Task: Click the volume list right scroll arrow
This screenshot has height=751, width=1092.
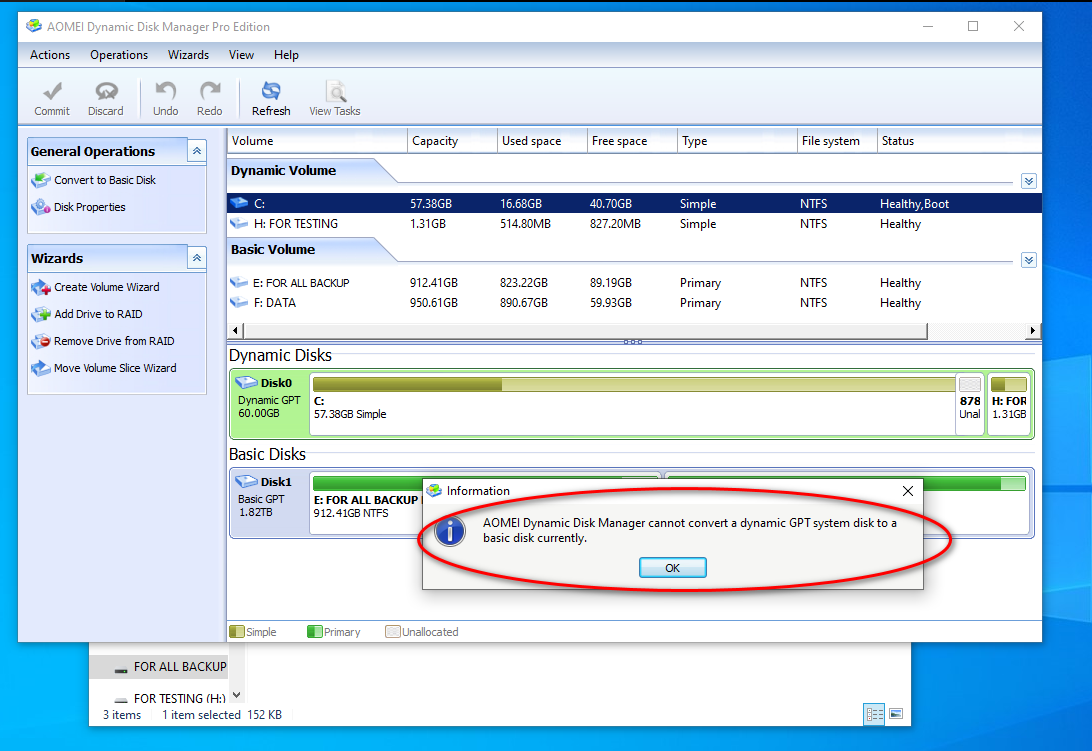Action: coord(1033,331)
